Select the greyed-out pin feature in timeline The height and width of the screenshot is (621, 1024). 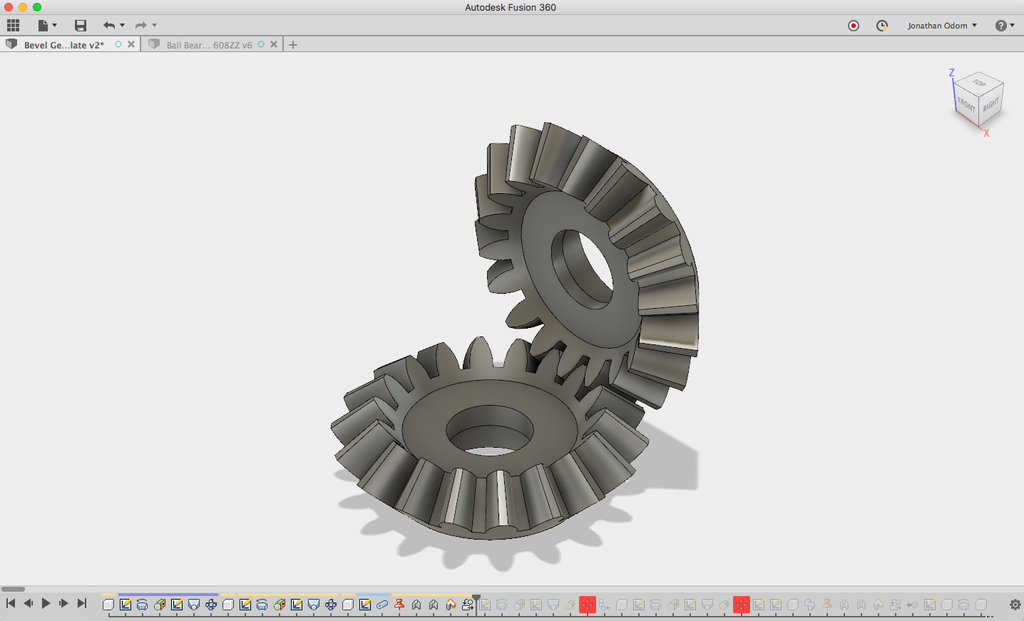(827, 604)
